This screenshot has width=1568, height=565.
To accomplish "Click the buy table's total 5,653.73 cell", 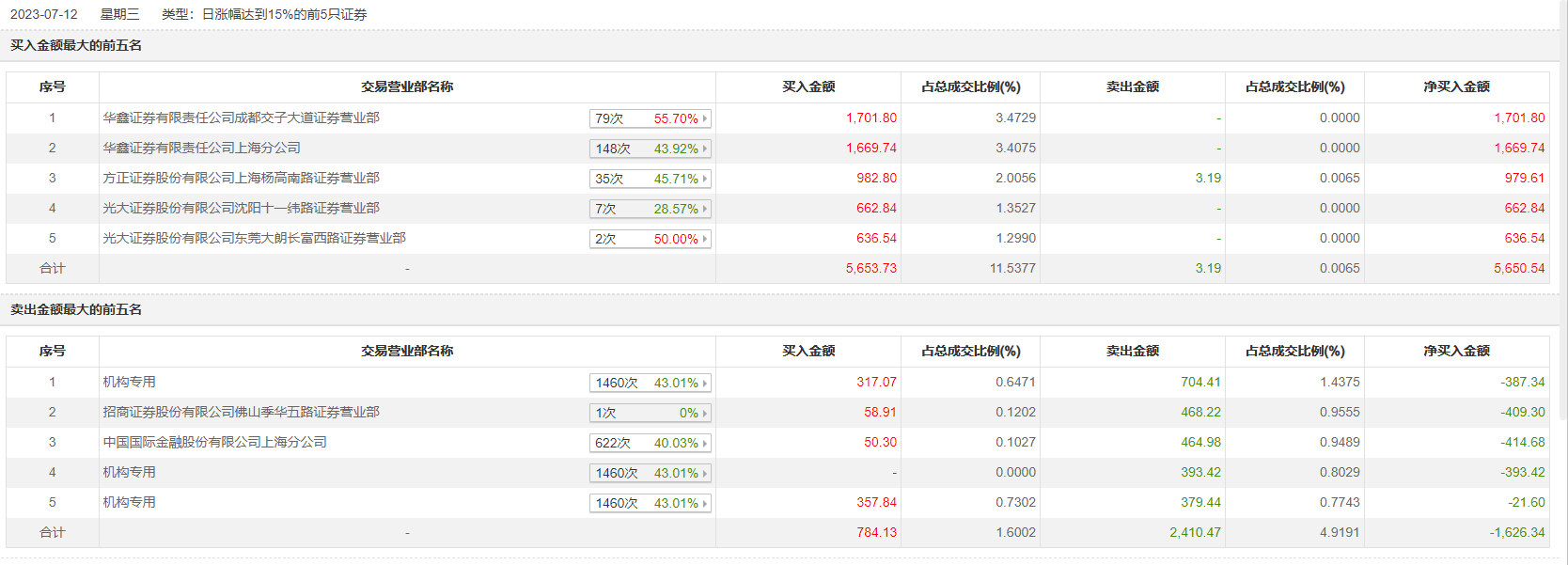I will pos(870,268).
